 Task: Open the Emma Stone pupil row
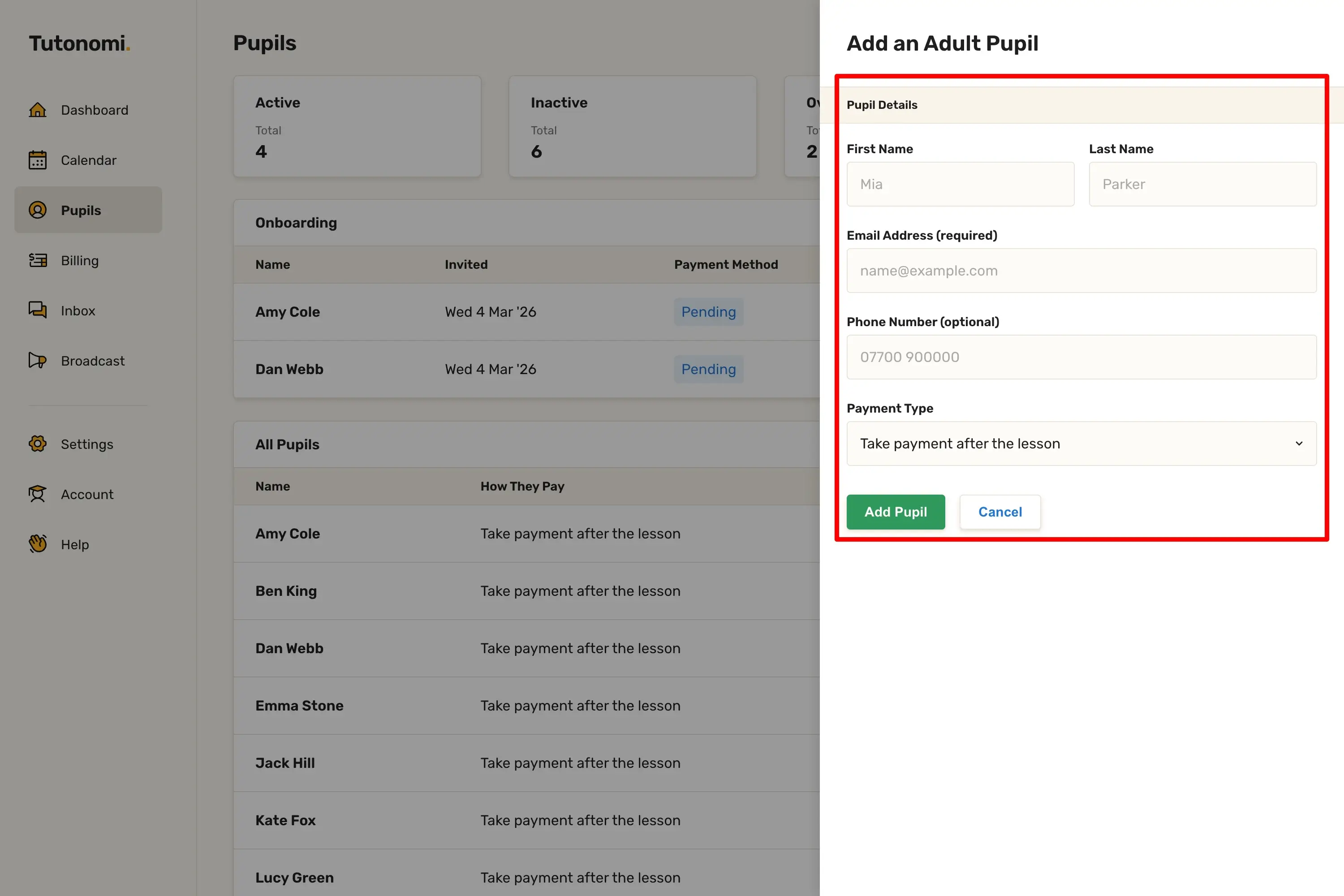coord(299,706)
